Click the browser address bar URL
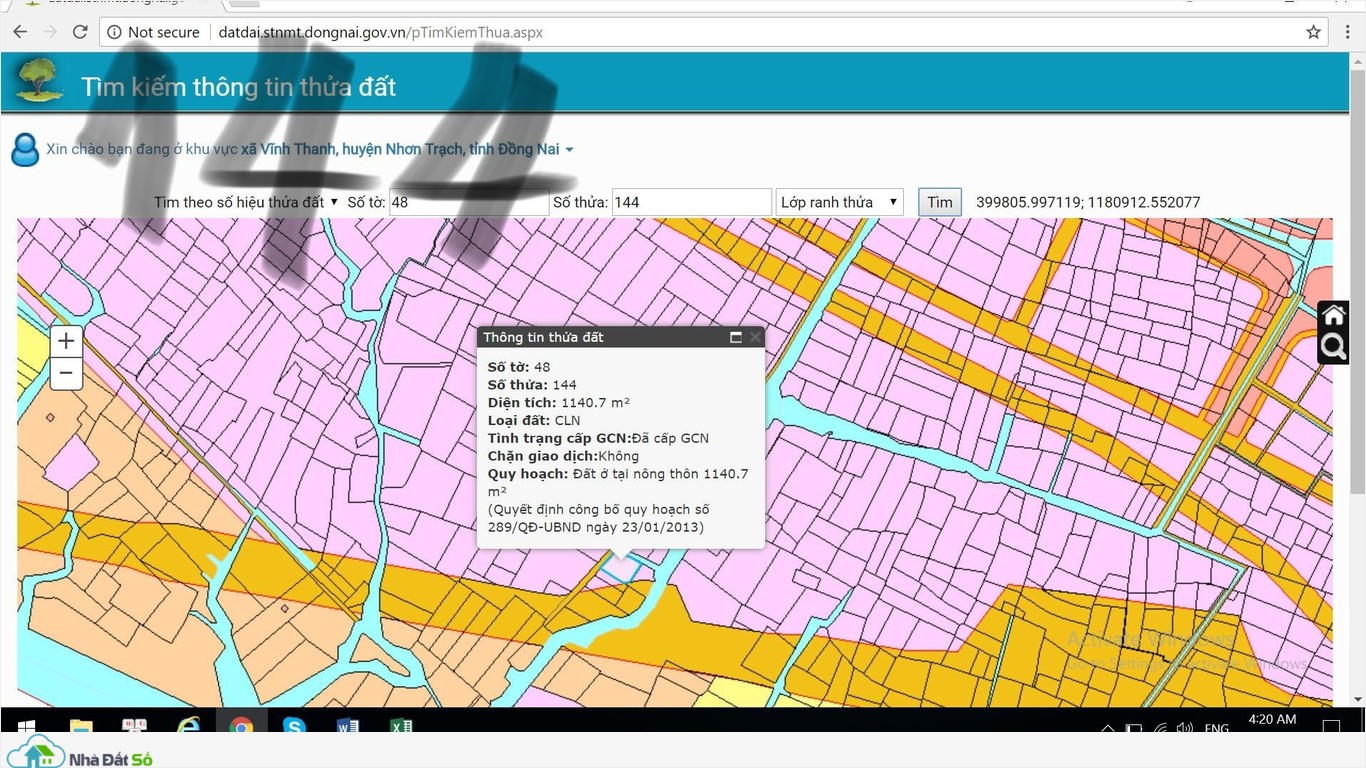 (x=381, y=32)
